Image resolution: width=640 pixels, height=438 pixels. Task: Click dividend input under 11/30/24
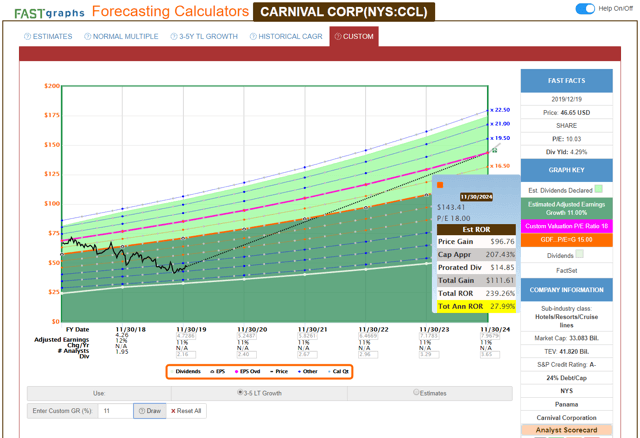490,355
